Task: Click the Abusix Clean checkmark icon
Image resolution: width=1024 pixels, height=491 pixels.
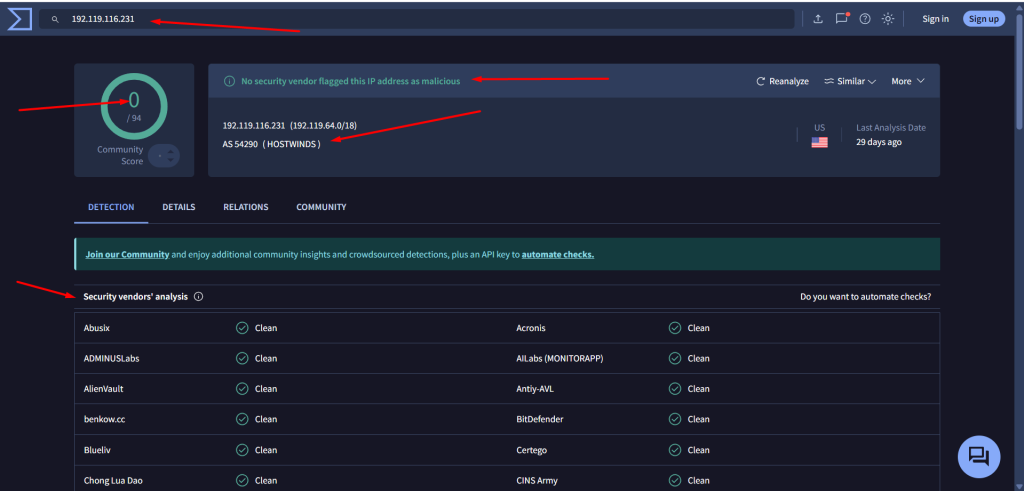Action: (242, 328)
